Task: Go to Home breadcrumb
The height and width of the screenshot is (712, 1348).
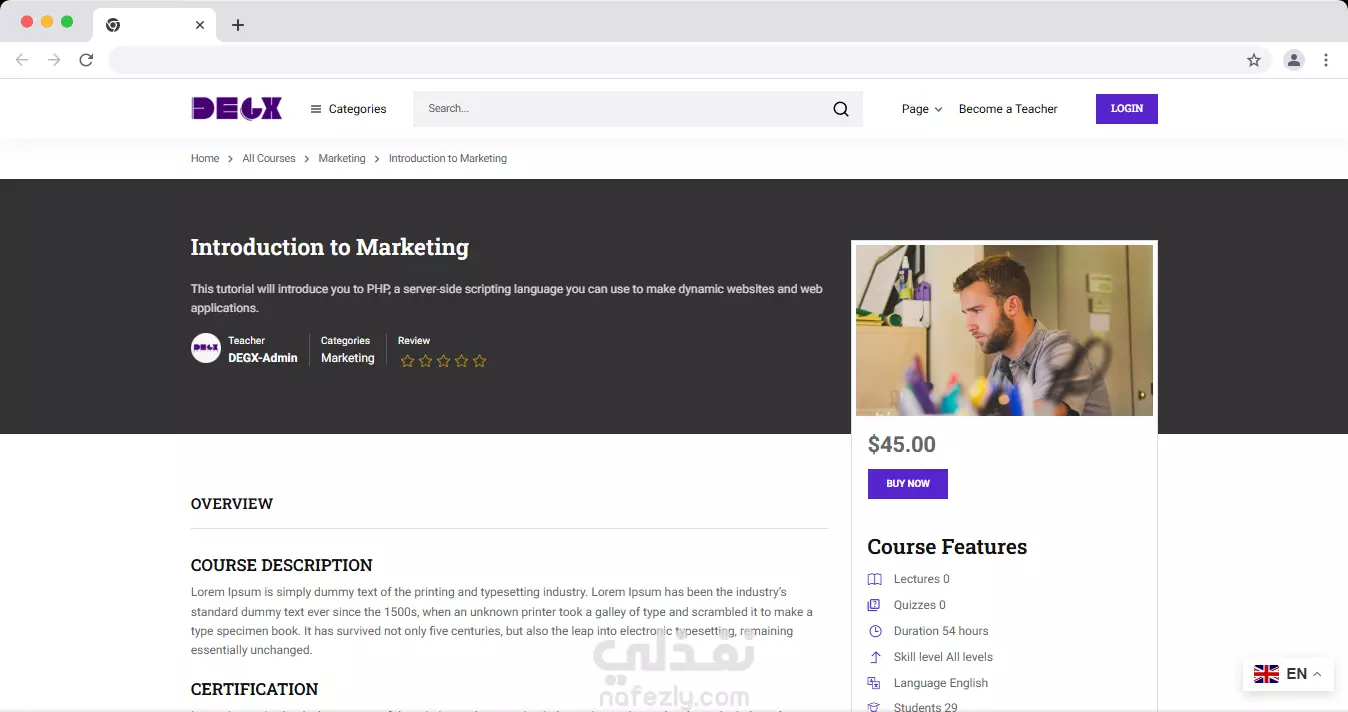Action: pyautogui.click(x=205, y=158)
